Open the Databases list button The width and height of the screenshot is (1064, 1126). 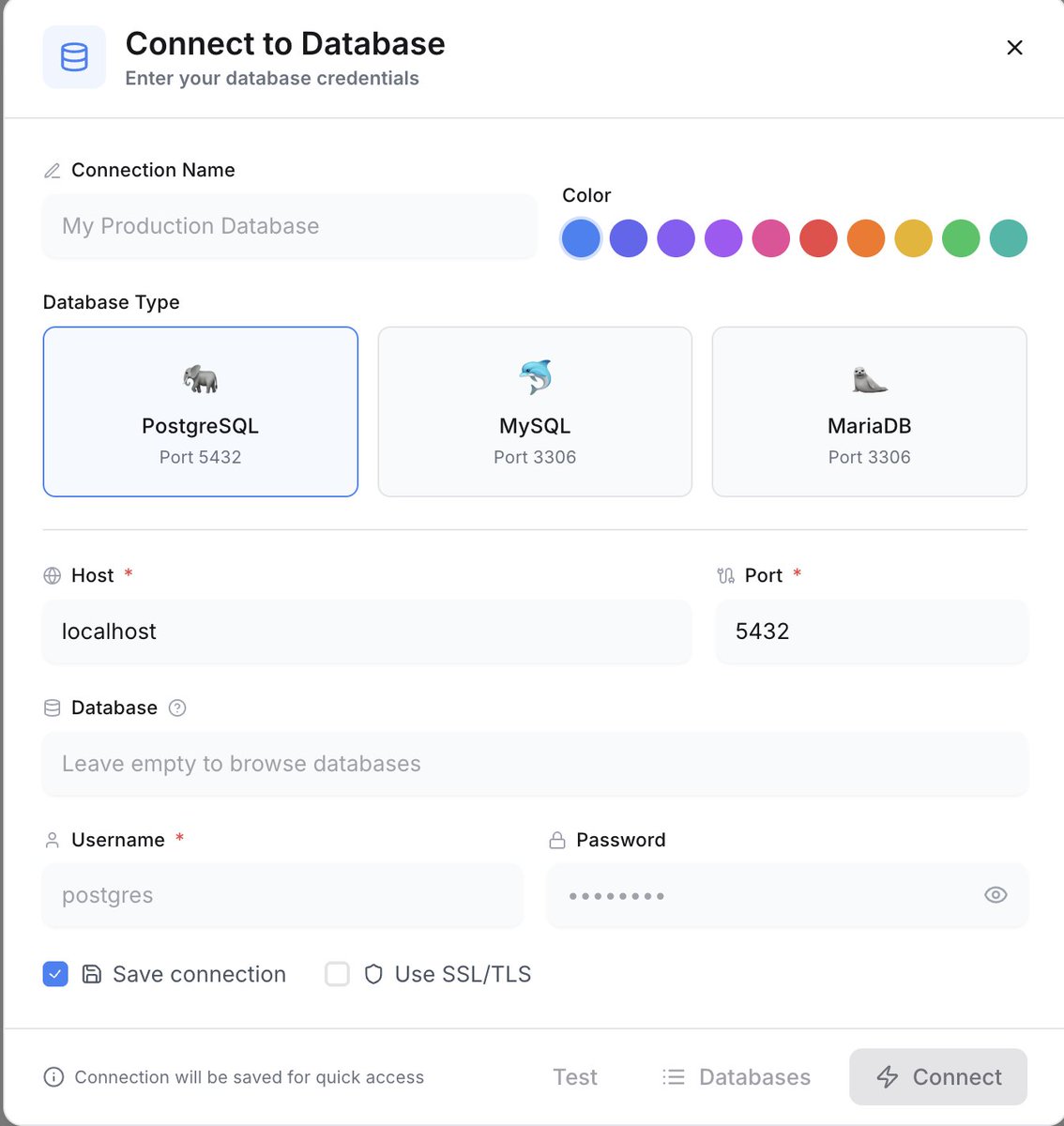click(x=737, y=1077)
